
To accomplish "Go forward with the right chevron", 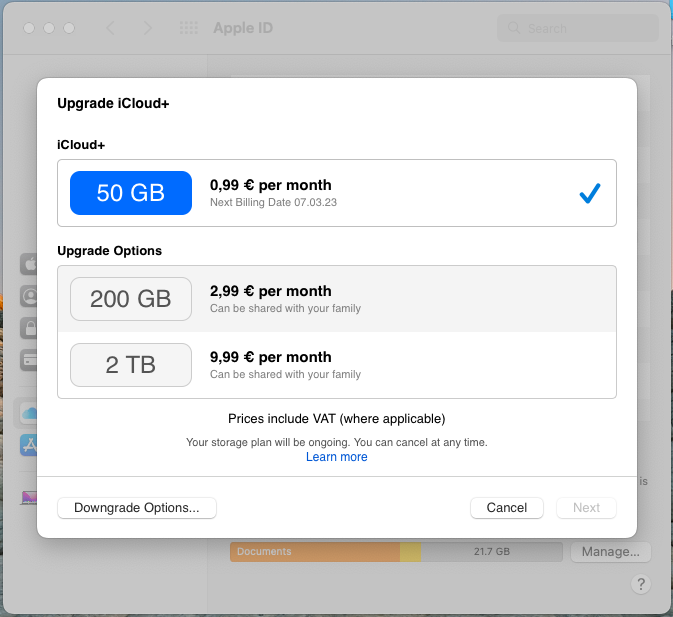I will pyautogui.click(x=148, y=28).
